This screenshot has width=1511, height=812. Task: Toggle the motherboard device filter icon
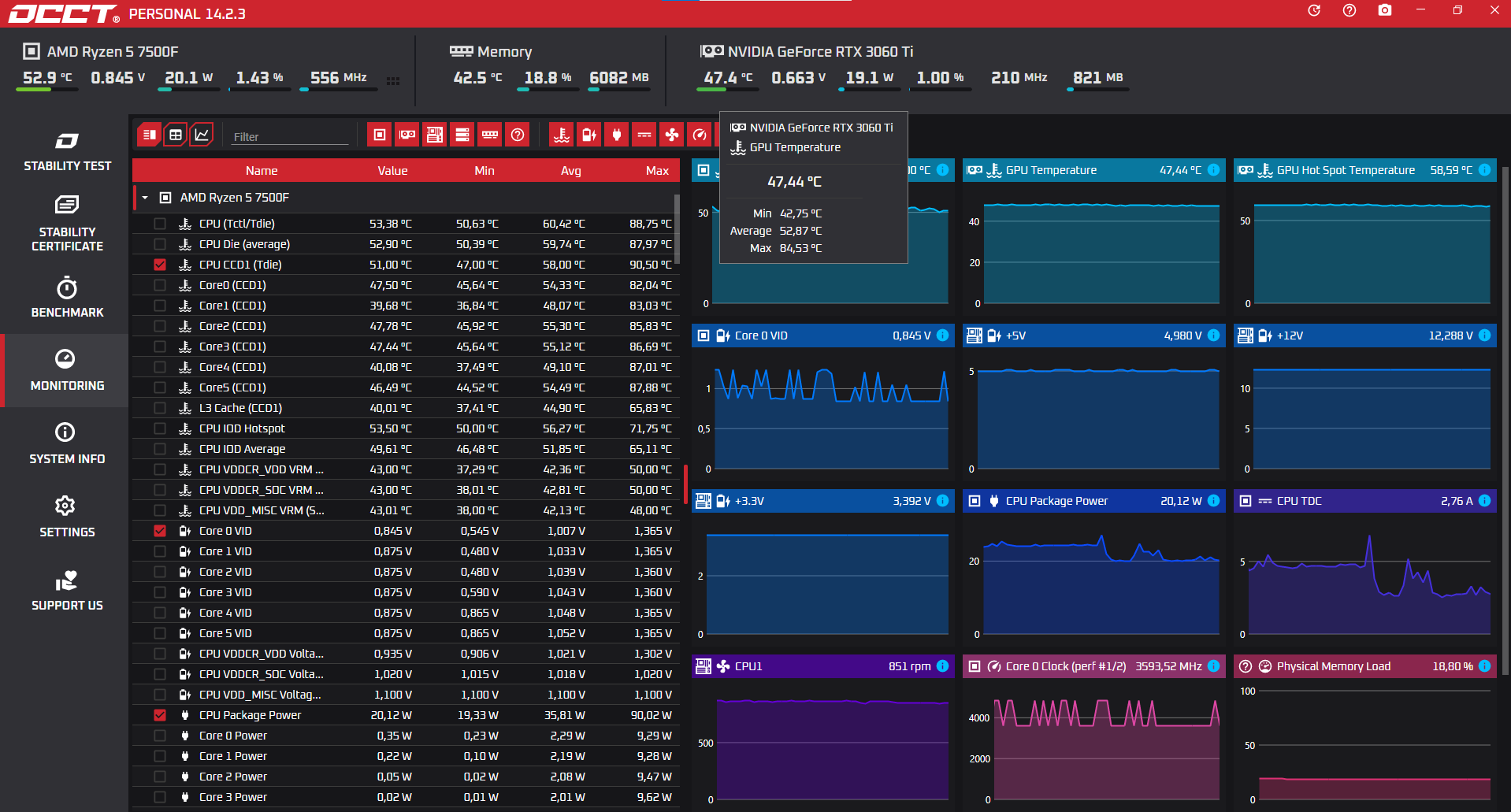point(435,135)
